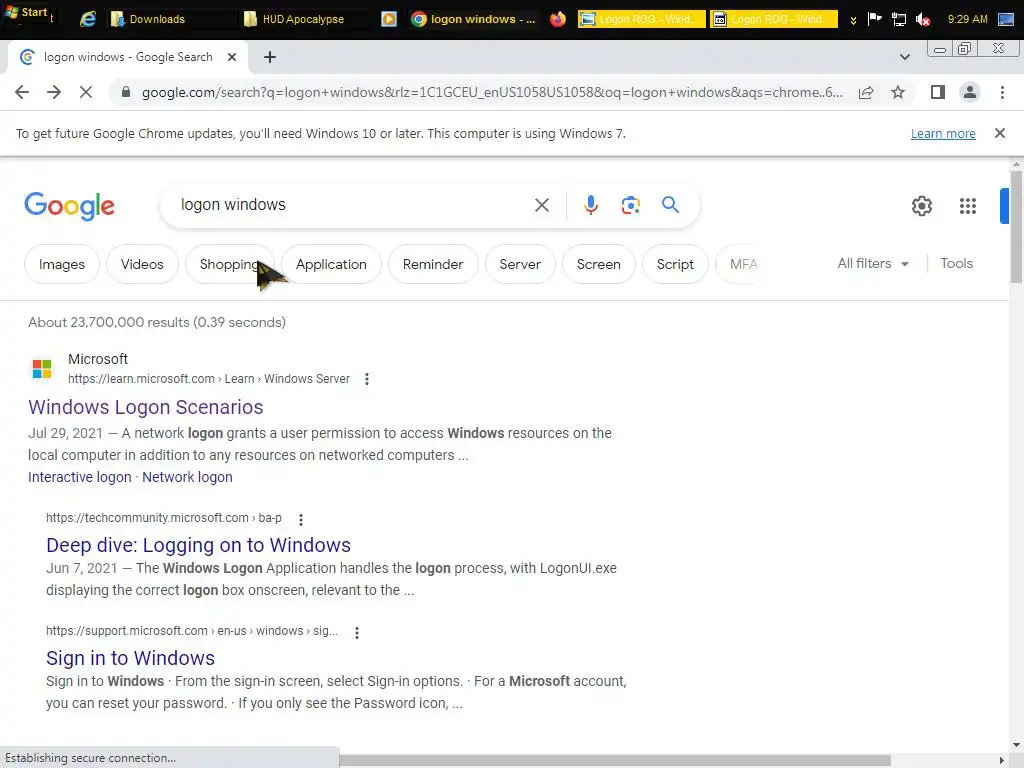Open the media player taskbar icon
1024x768 pixels.
point(389,19)
